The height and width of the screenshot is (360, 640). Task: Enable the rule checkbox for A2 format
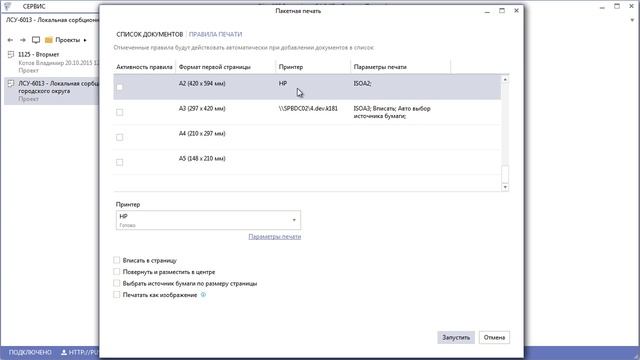[120, 87]
